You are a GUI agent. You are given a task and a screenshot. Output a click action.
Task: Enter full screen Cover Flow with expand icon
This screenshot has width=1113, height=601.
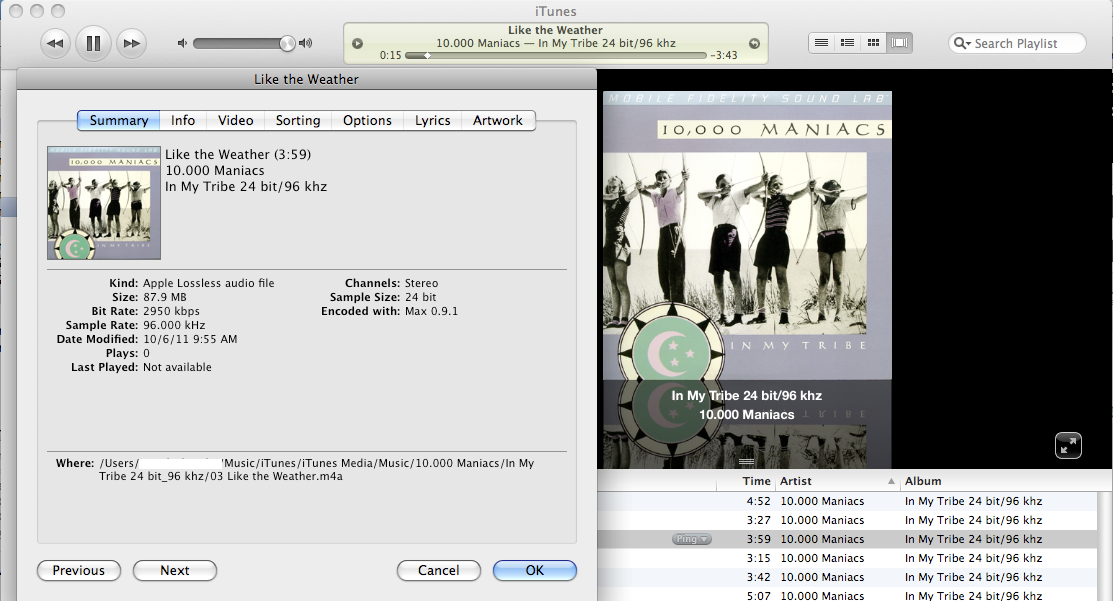click(1068, 446)
